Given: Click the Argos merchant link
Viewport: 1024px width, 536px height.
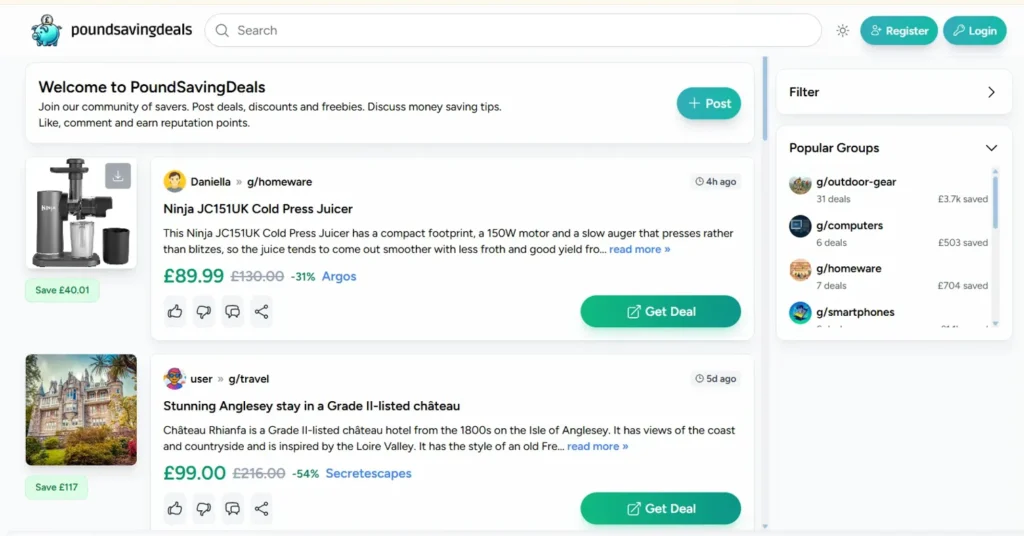Looking at the screenshot, I should pyautogui.click(x=339, y=276).
